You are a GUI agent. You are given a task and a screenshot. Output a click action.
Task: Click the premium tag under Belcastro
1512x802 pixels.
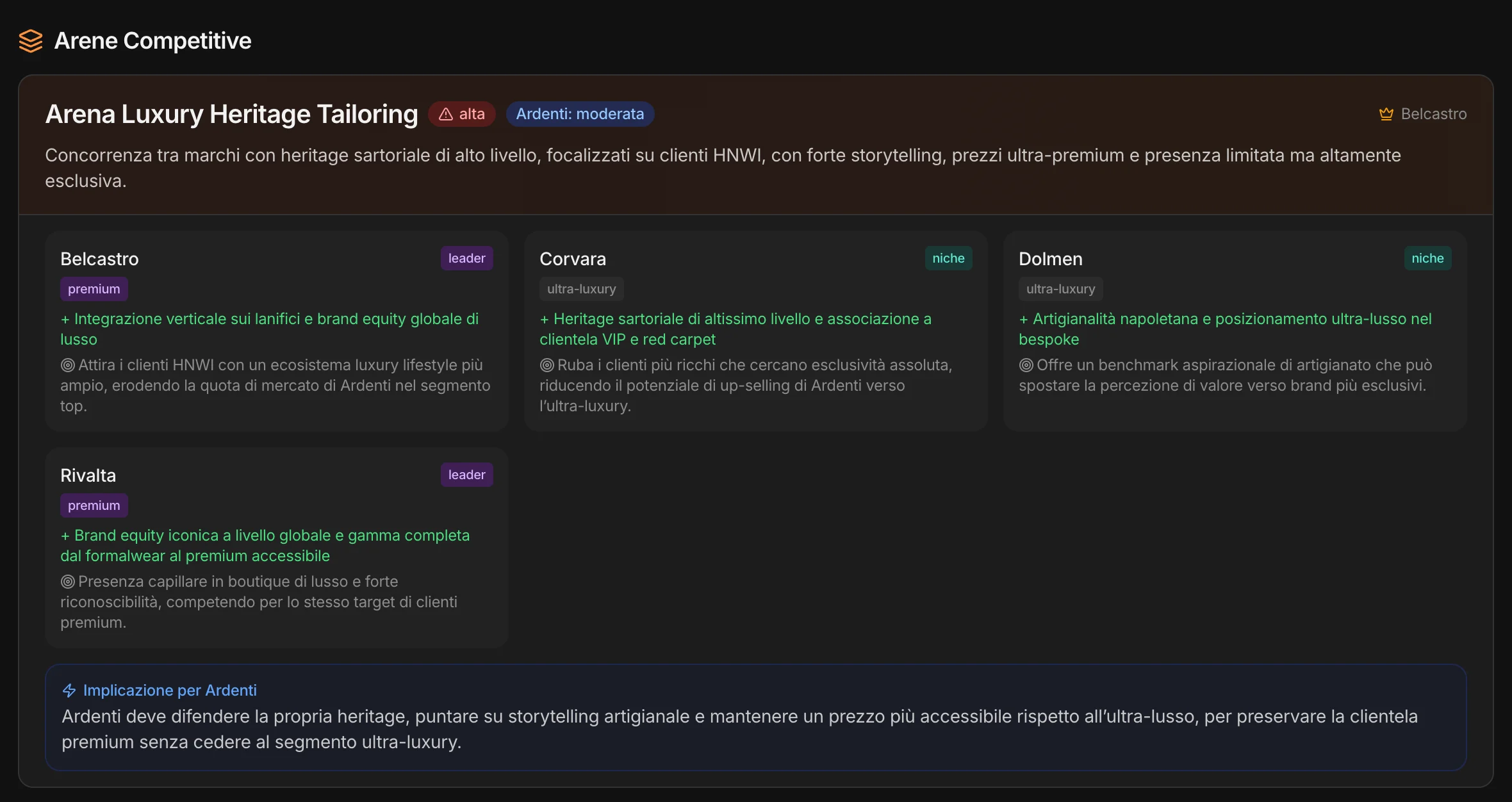94,289
